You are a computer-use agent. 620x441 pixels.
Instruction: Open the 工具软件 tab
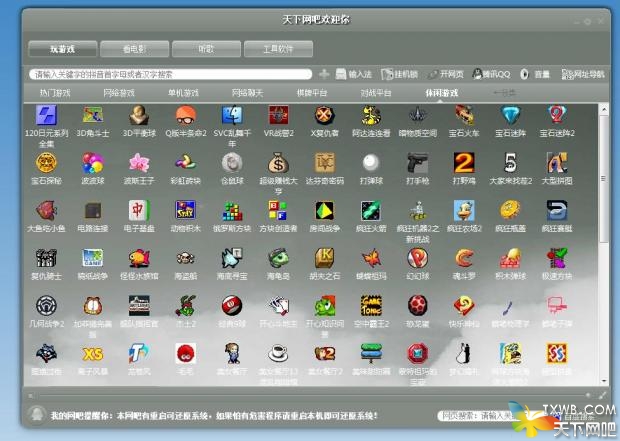click(278, 49)
